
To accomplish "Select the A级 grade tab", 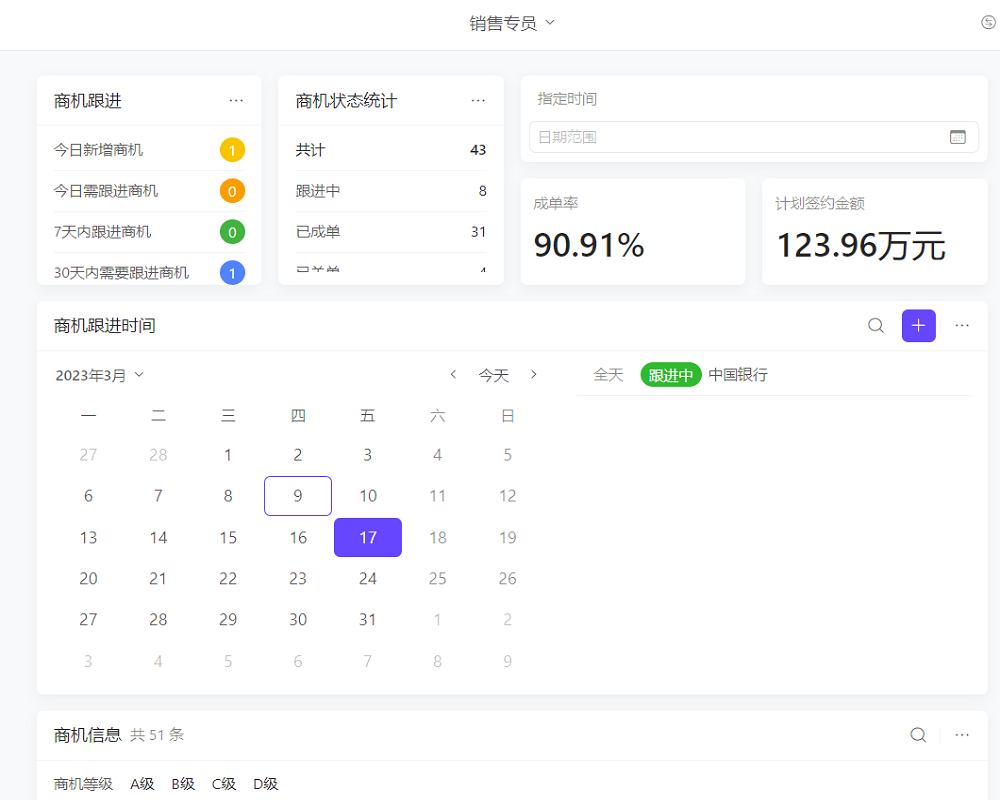I will click(x=141, y=784).
